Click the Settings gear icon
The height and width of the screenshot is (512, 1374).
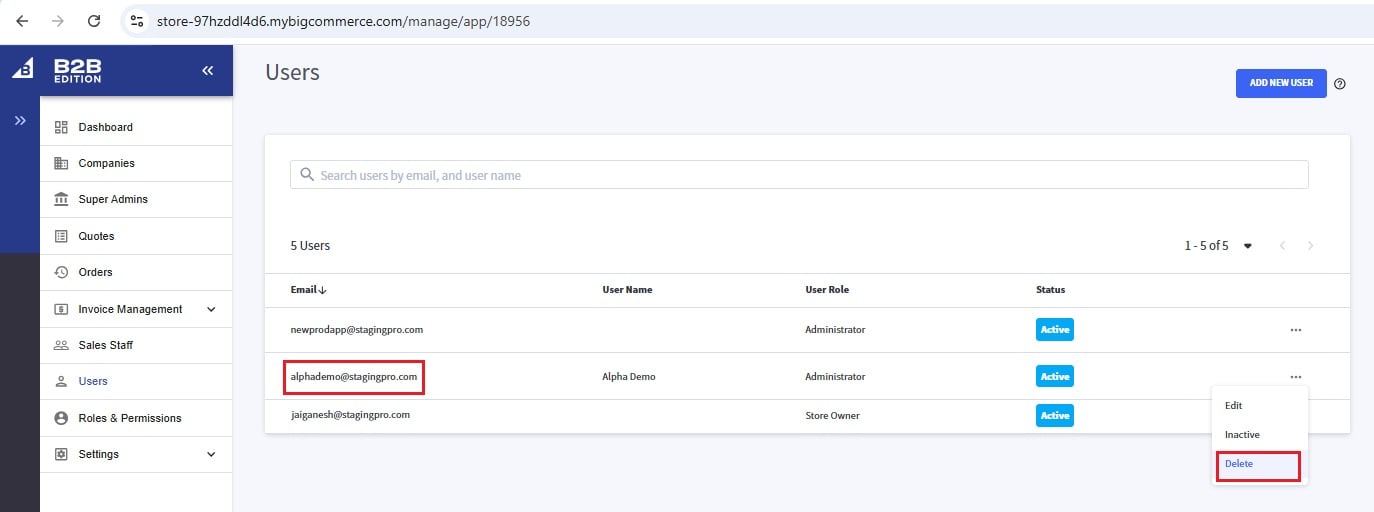[x=60, y=454]
